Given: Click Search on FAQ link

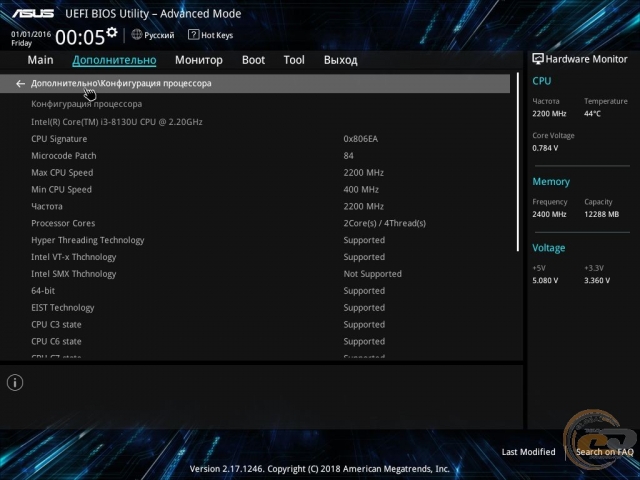Looking at the screenshot, I should pos(604,452).
